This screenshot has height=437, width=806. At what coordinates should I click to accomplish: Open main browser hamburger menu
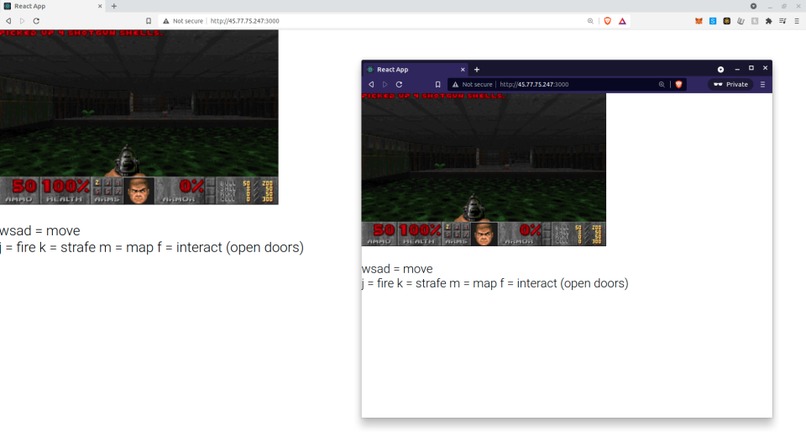(797, 21)
